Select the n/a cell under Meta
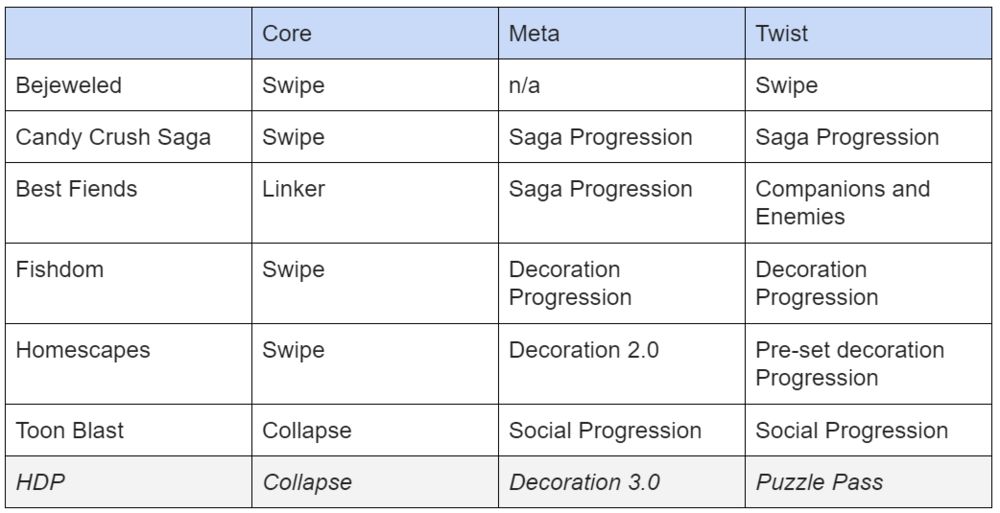The width and height of the screenshot is (1000, 513). click(x=622, y=85)
